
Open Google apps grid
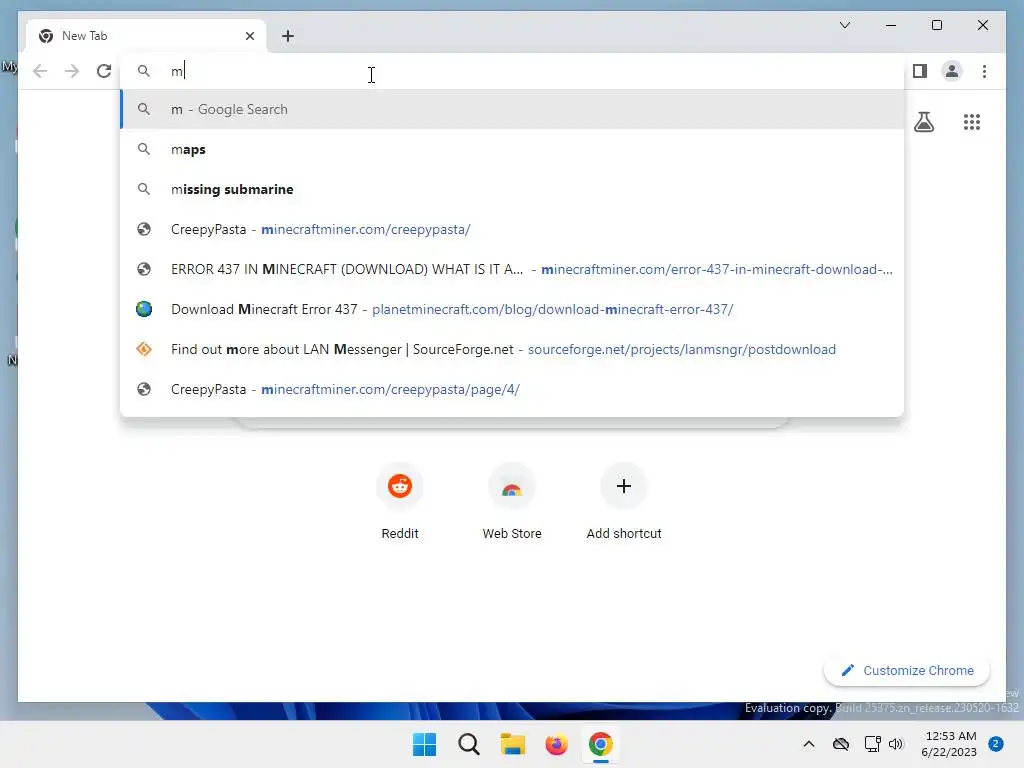tap(972, 122)
